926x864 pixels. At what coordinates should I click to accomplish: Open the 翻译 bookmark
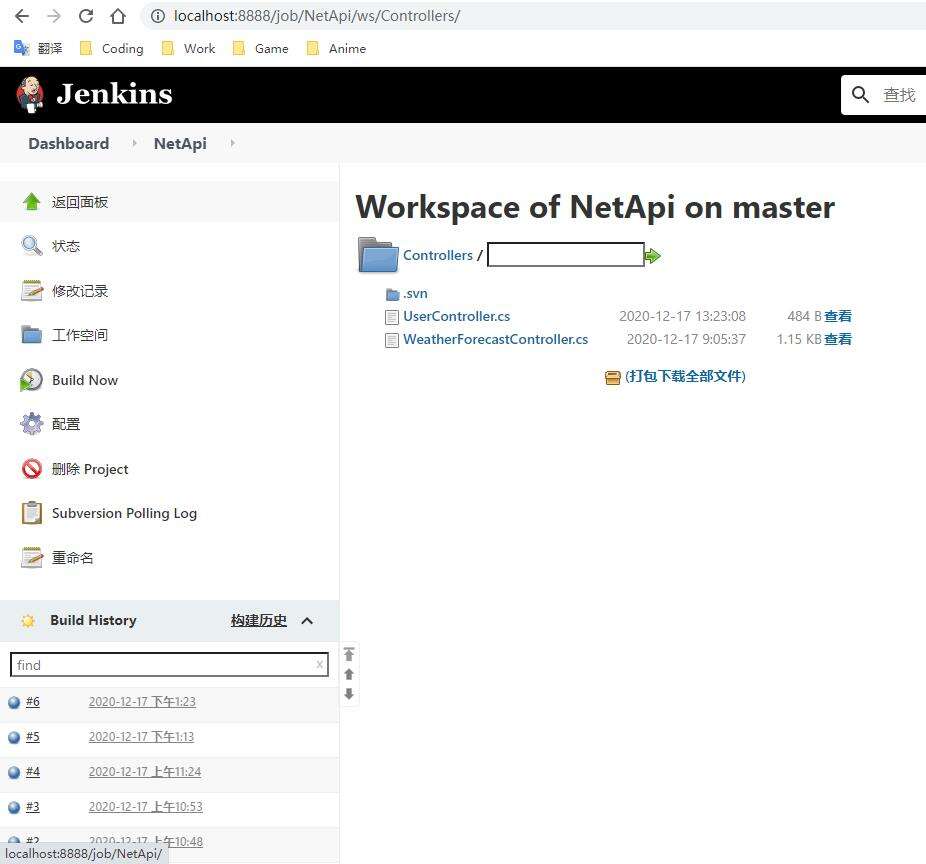[38, 48]
